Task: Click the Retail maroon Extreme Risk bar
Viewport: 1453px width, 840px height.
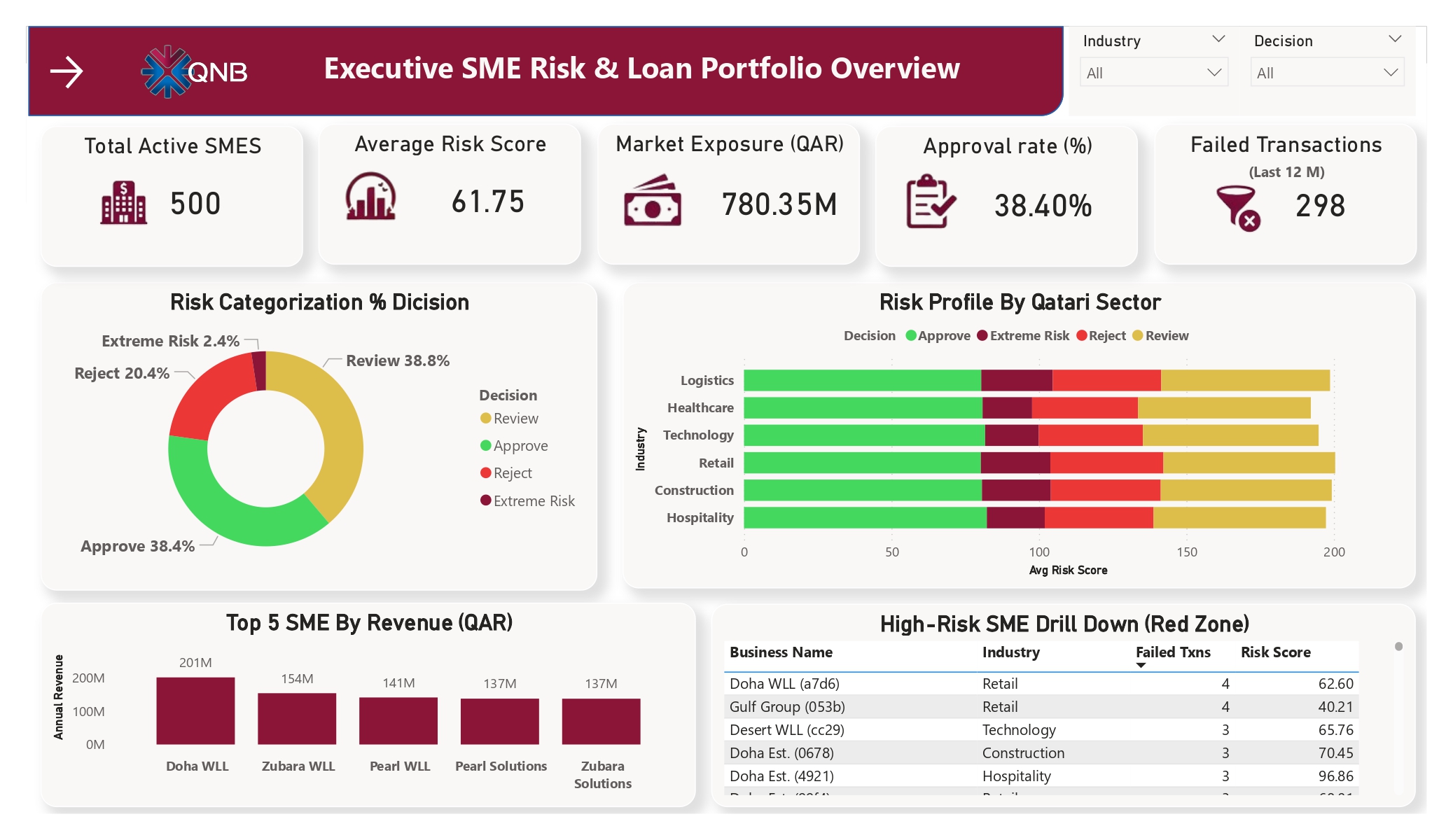Action: coord(1015,463)
